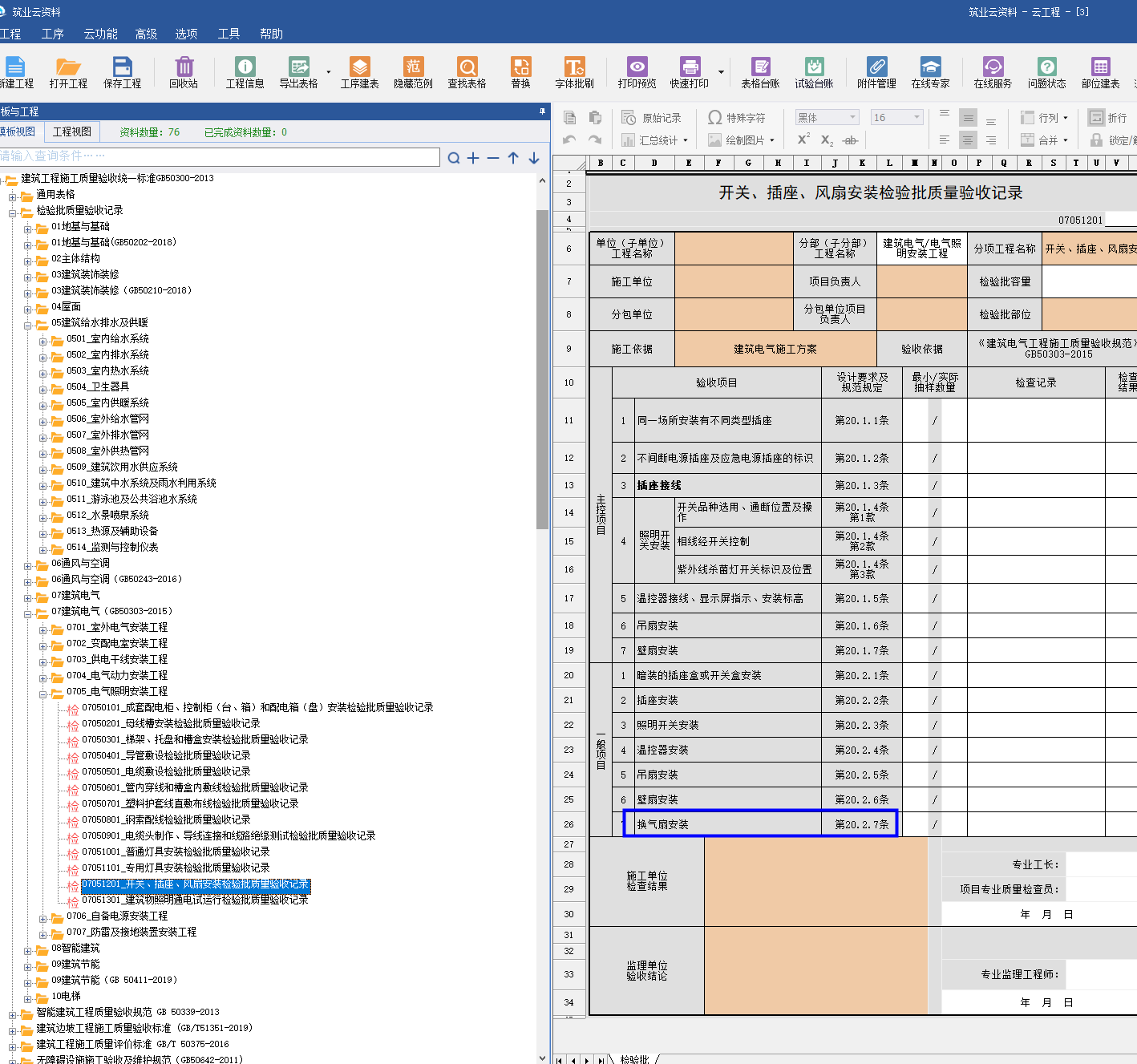Image resolution: width=1137 pixels, height=1064 pixels.
Task: Toggle left text alignment
Action: click(x=945, y=140)
